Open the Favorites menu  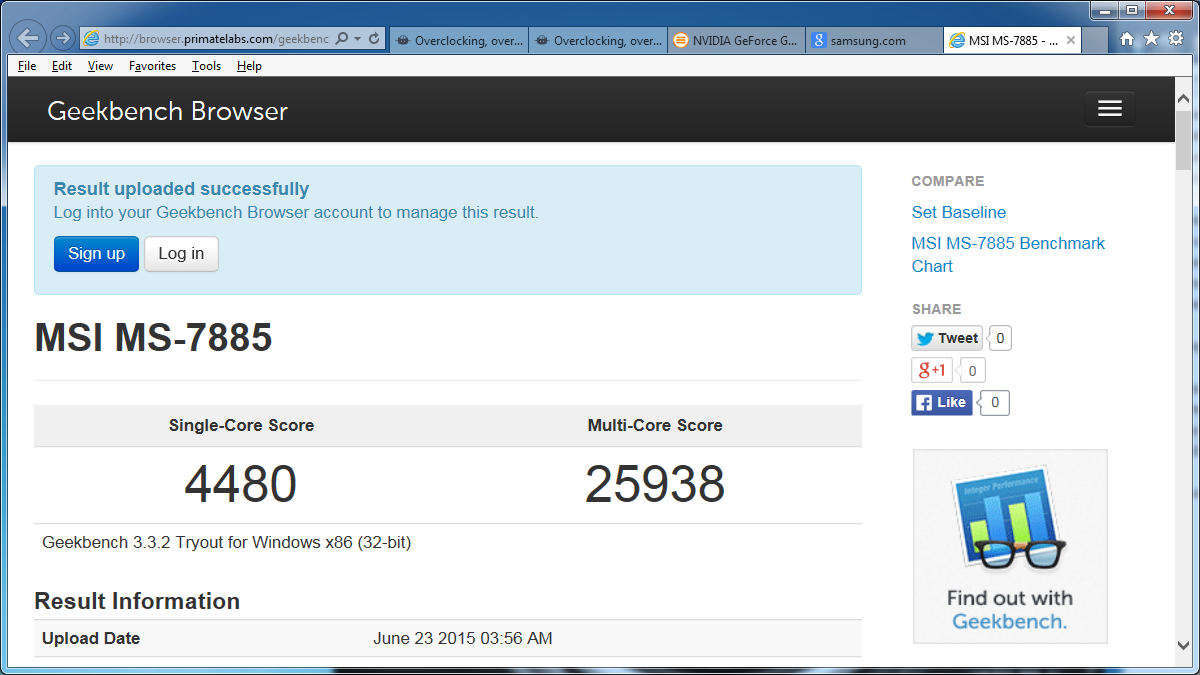152,66
